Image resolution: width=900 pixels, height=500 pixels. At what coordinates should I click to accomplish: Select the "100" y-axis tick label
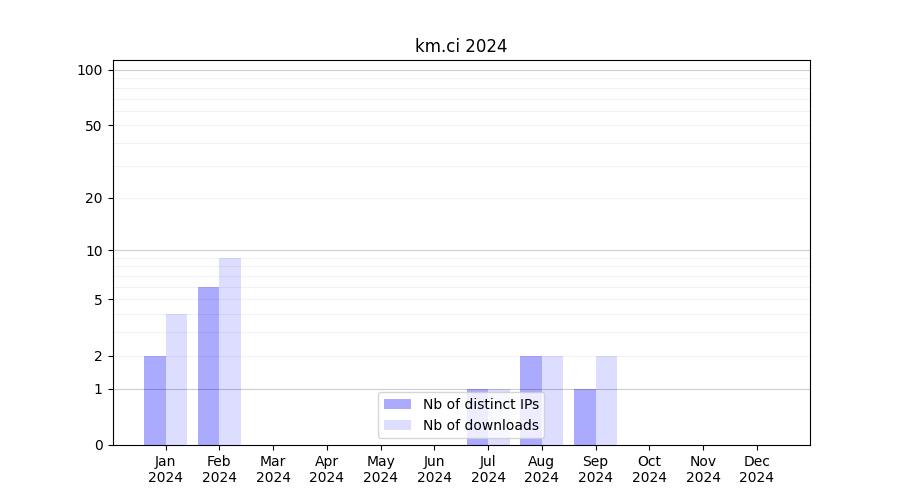pos(90,70)
